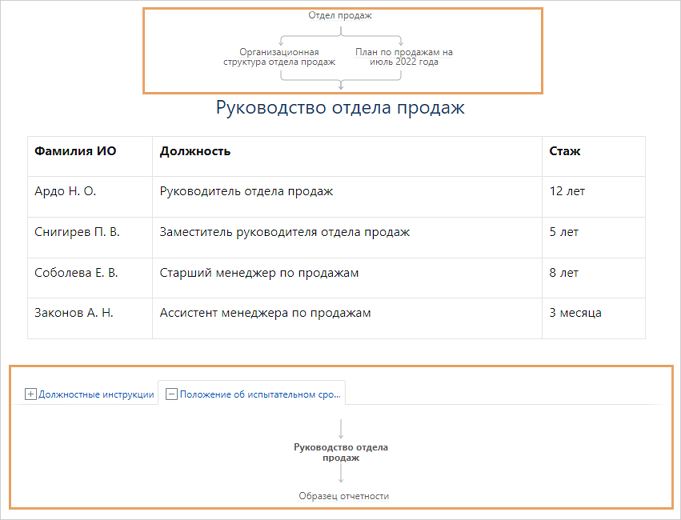This screenshot has height=520, width=681.
Task: Select the Снигирев П. В. cell
Action: point(77,232)
